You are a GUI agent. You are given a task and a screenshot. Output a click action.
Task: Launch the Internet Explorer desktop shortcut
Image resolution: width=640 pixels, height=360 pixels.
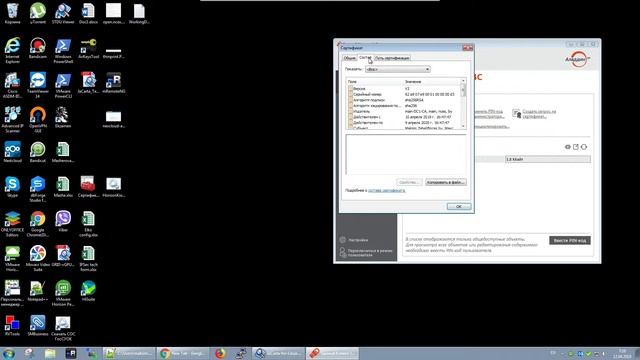click(13, 50)
